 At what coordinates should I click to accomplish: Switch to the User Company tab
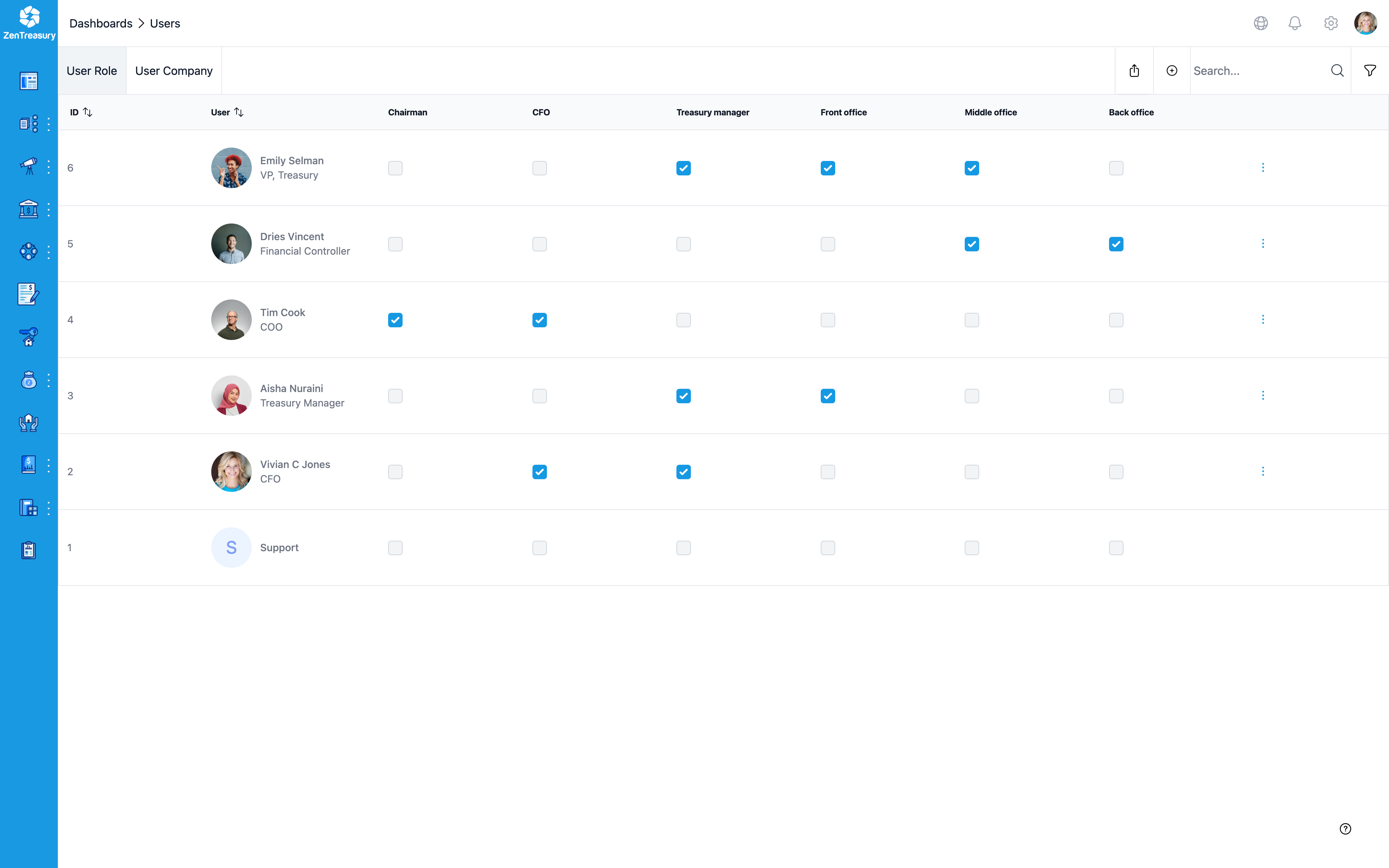tap(173, 70)
